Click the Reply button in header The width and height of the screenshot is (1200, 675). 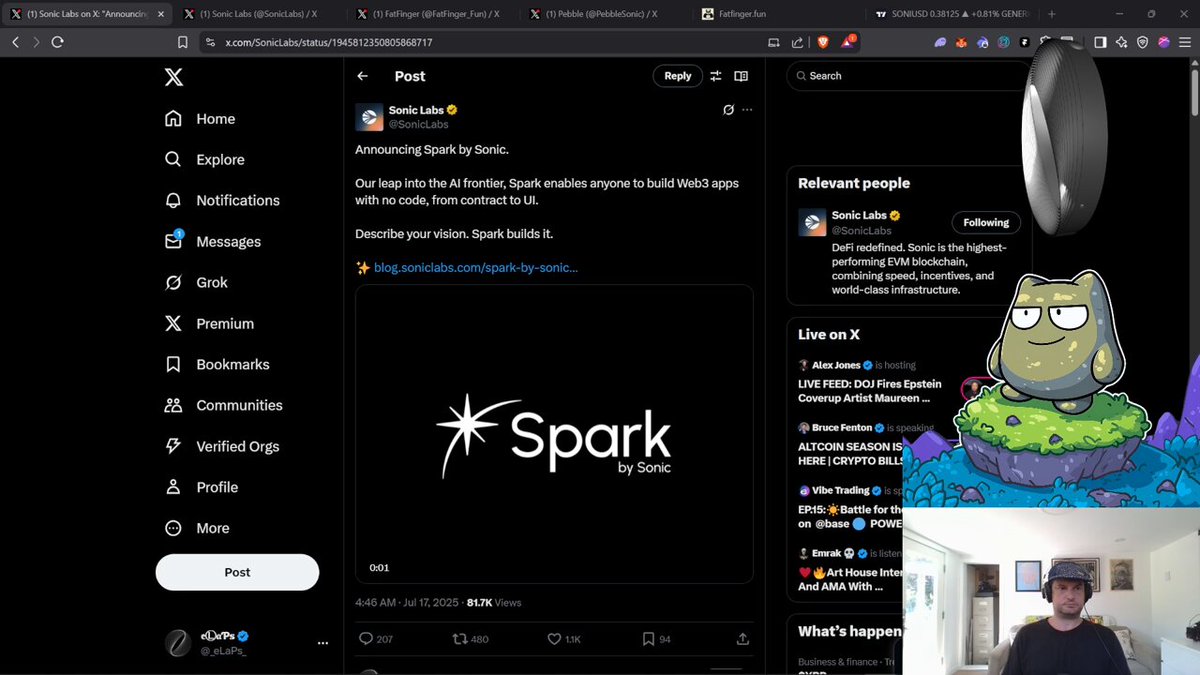tap(678, 76)
